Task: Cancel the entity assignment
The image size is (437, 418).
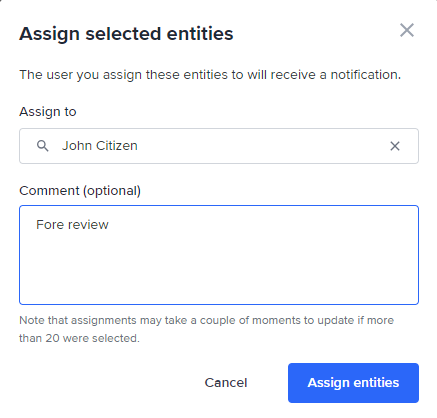Action: click(226, 383)
